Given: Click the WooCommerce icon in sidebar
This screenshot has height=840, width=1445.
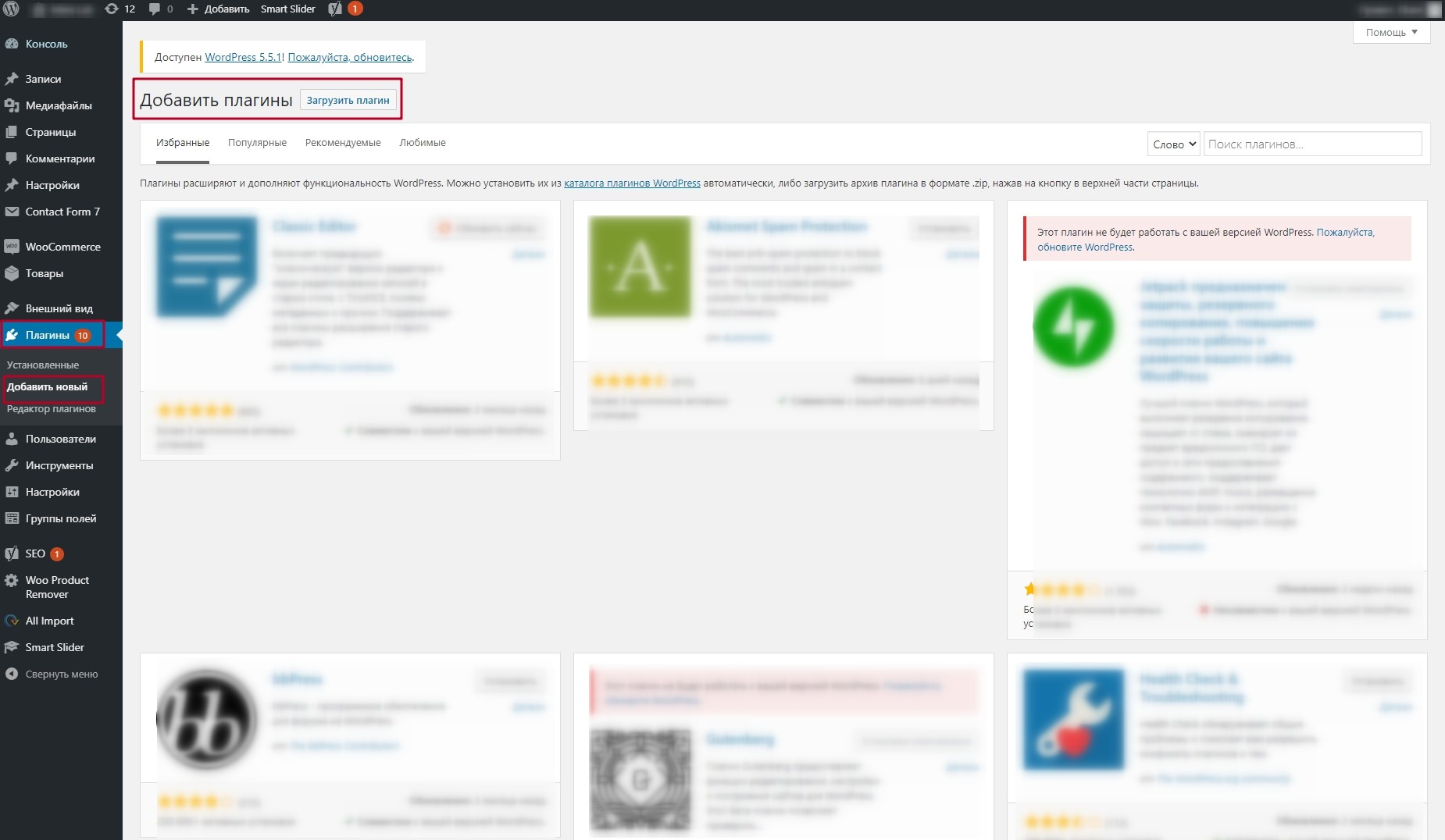Looking at the screenshot, I should click(x=12, y=247).
